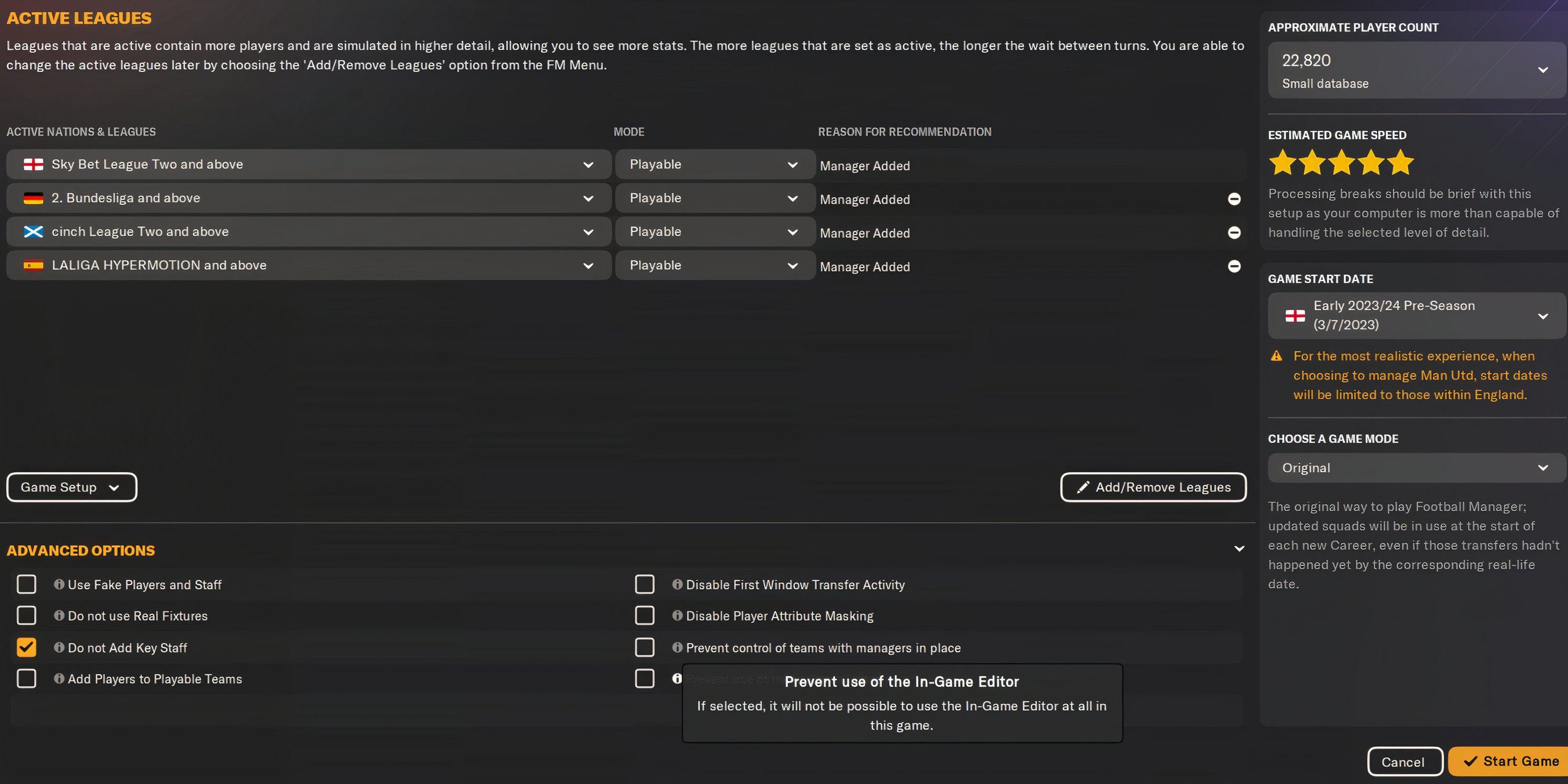Enable Disable Player Attribute Masking

pos(644,615)
